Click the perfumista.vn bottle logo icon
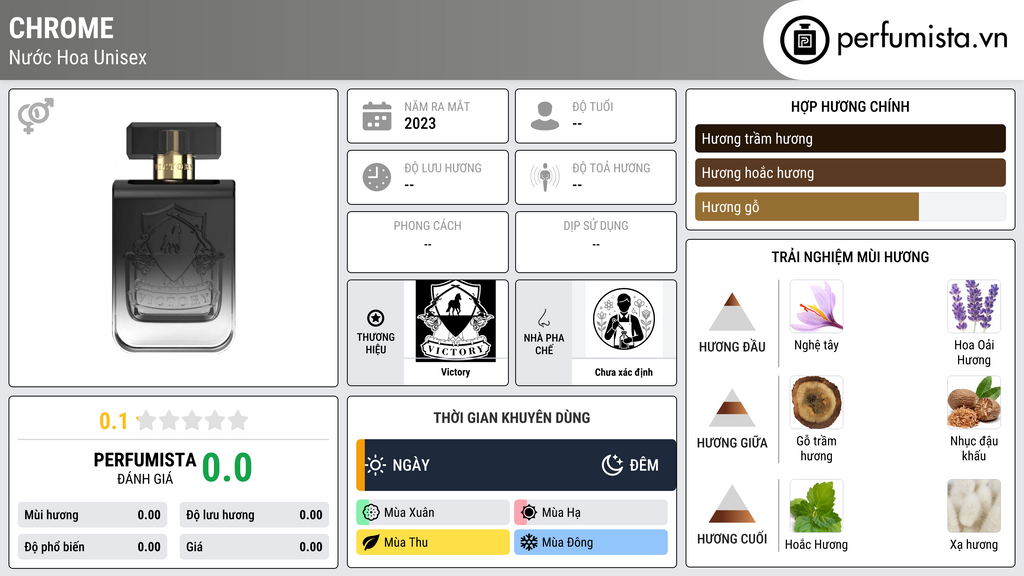 coord(805,40)
